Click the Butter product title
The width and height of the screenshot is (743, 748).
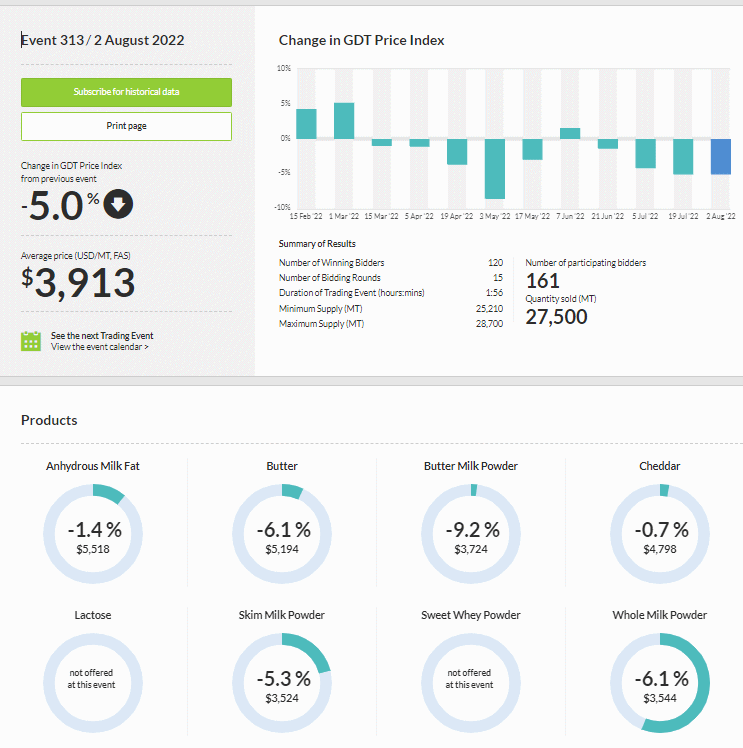[282, 466]
